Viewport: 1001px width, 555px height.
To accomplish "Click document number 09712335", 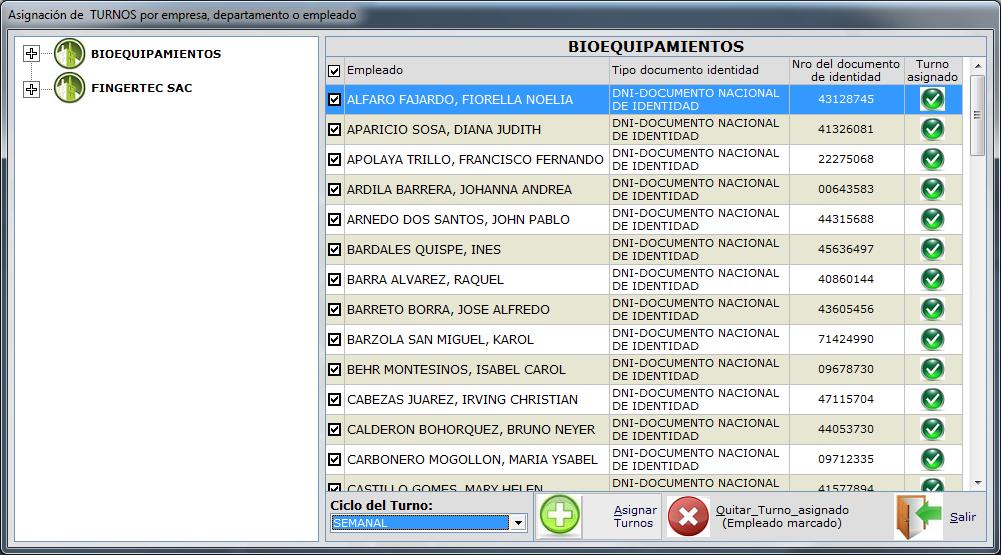I will click(x=846, y=459).
